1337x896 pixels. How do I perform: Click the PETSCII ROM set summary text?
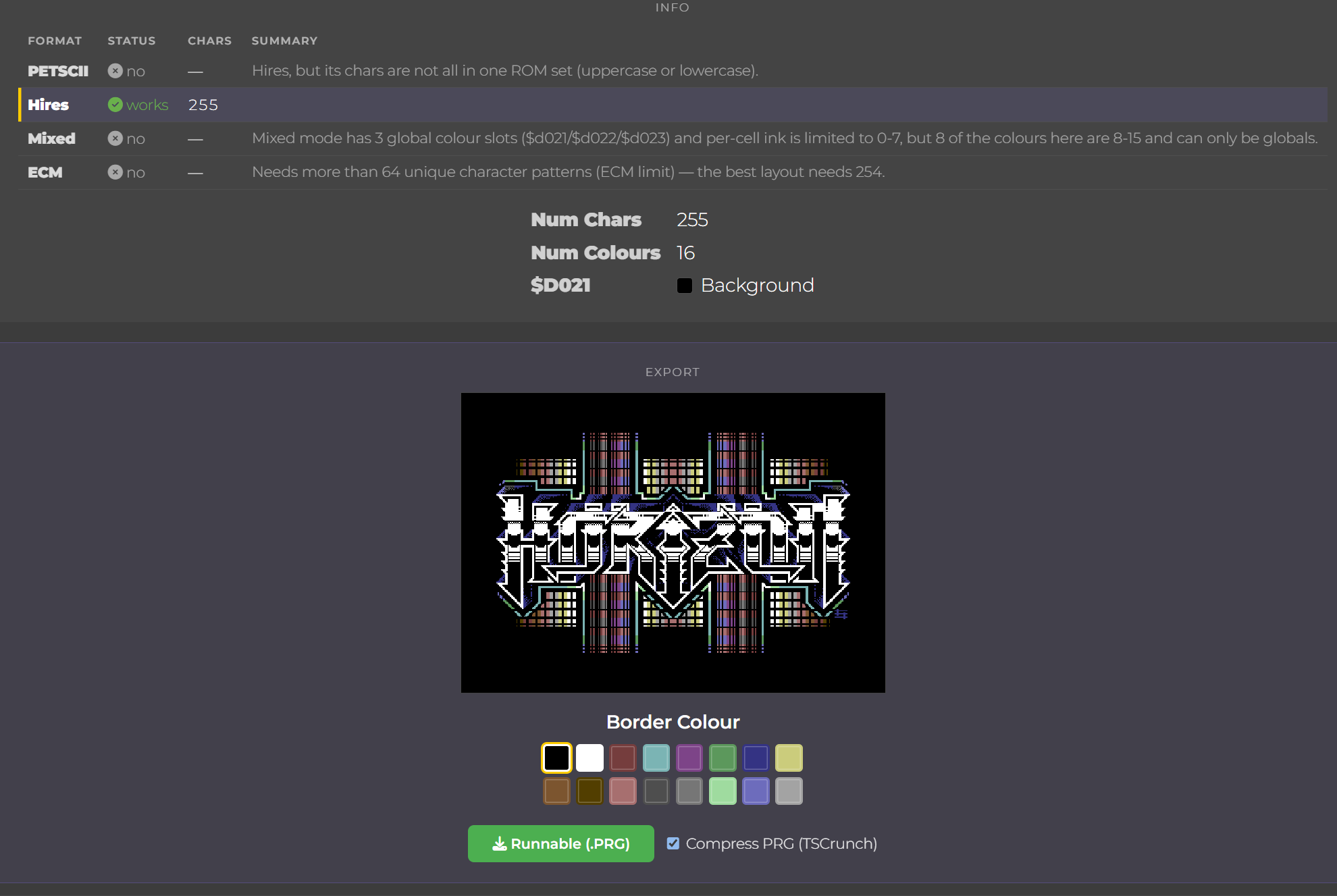pos(505,70)
